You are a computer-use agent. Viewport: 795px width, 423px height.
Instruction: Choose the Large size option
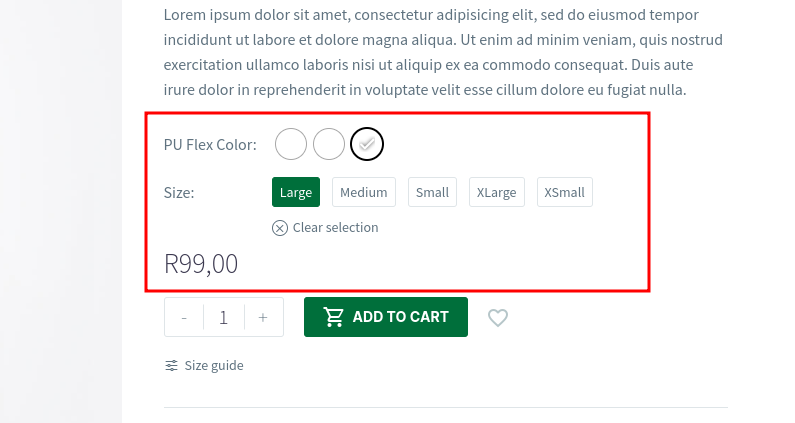click(x=296, y=192)
